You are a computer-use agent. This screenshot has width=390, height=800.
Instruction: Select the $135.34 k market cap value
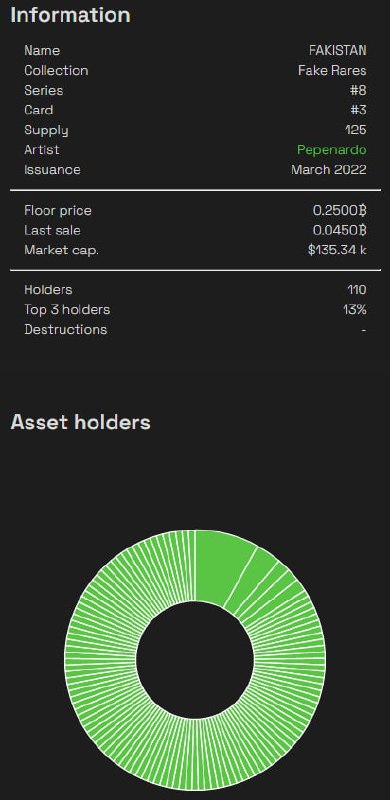(x=337, y=250)
